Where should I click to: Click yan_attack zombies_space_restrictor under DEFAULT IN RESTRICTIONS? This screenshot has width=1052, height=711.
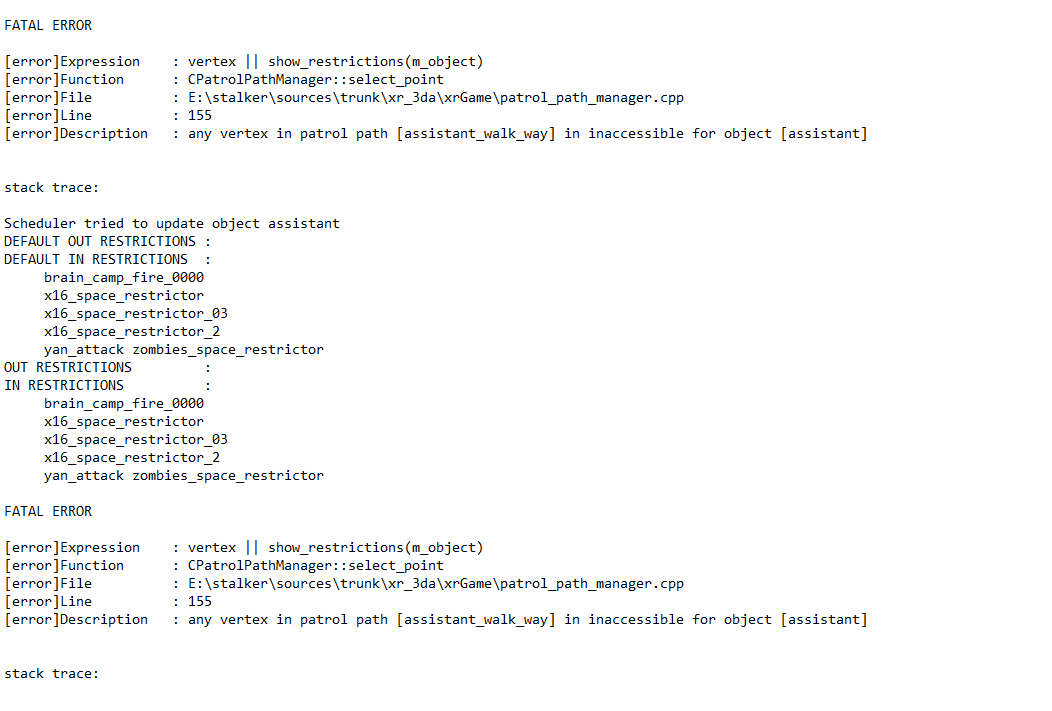point(184,349)
